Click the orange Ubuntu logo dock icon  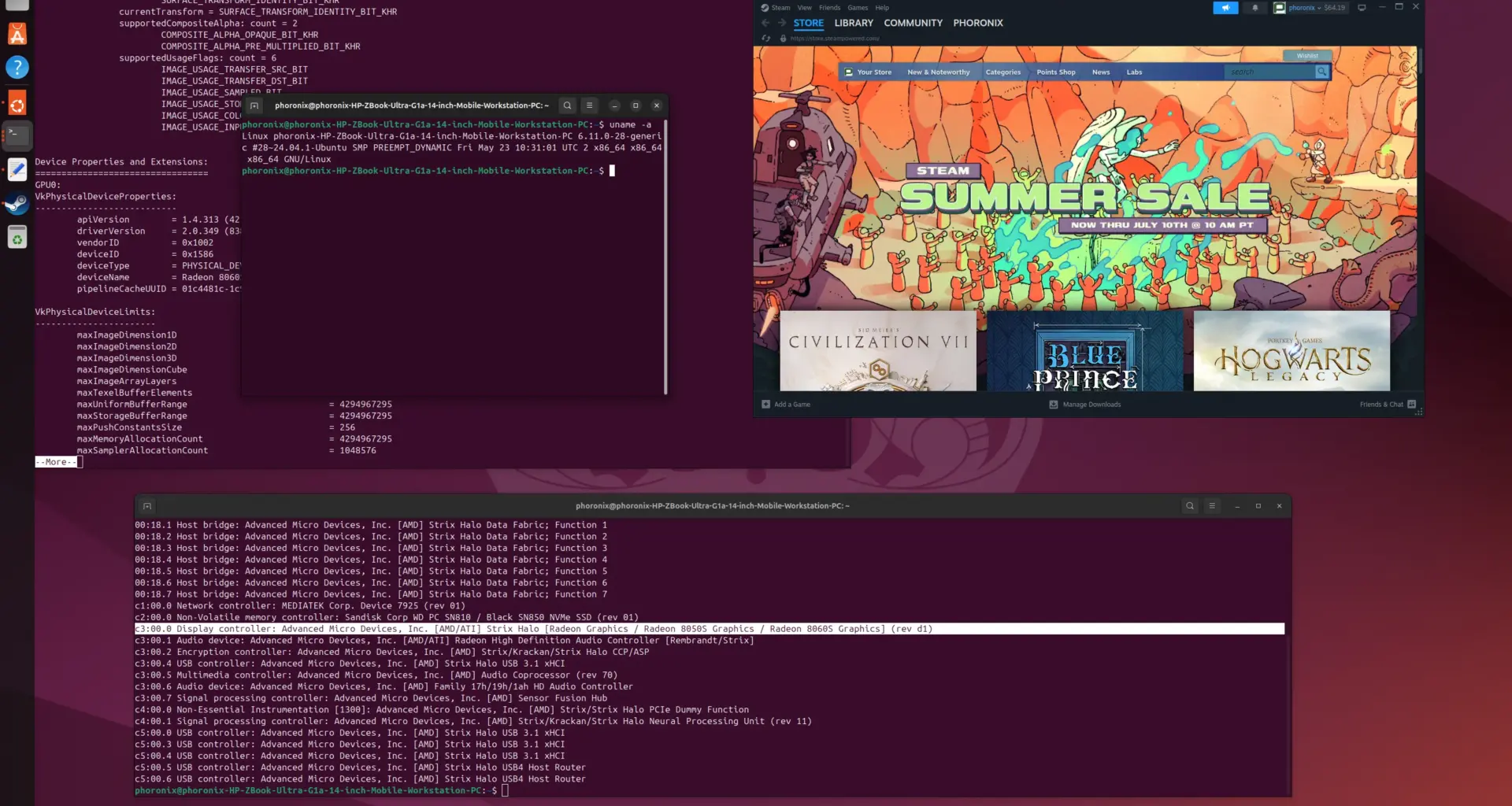click(x=17, y=104)
